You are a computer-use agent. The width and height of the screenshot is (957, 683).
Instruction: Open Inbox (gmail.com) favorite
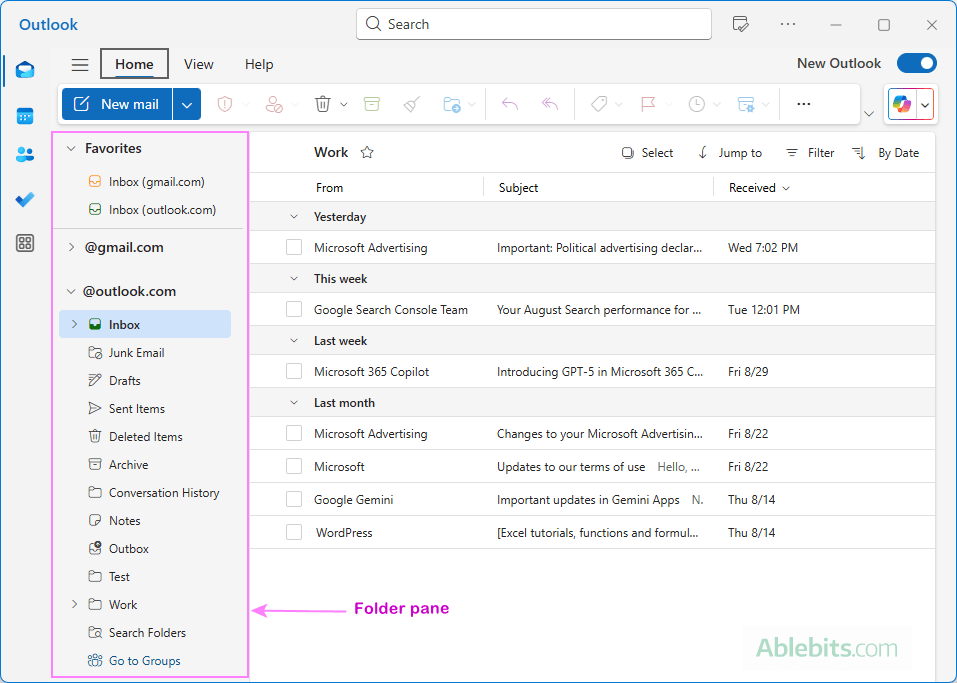coord(145,181)
